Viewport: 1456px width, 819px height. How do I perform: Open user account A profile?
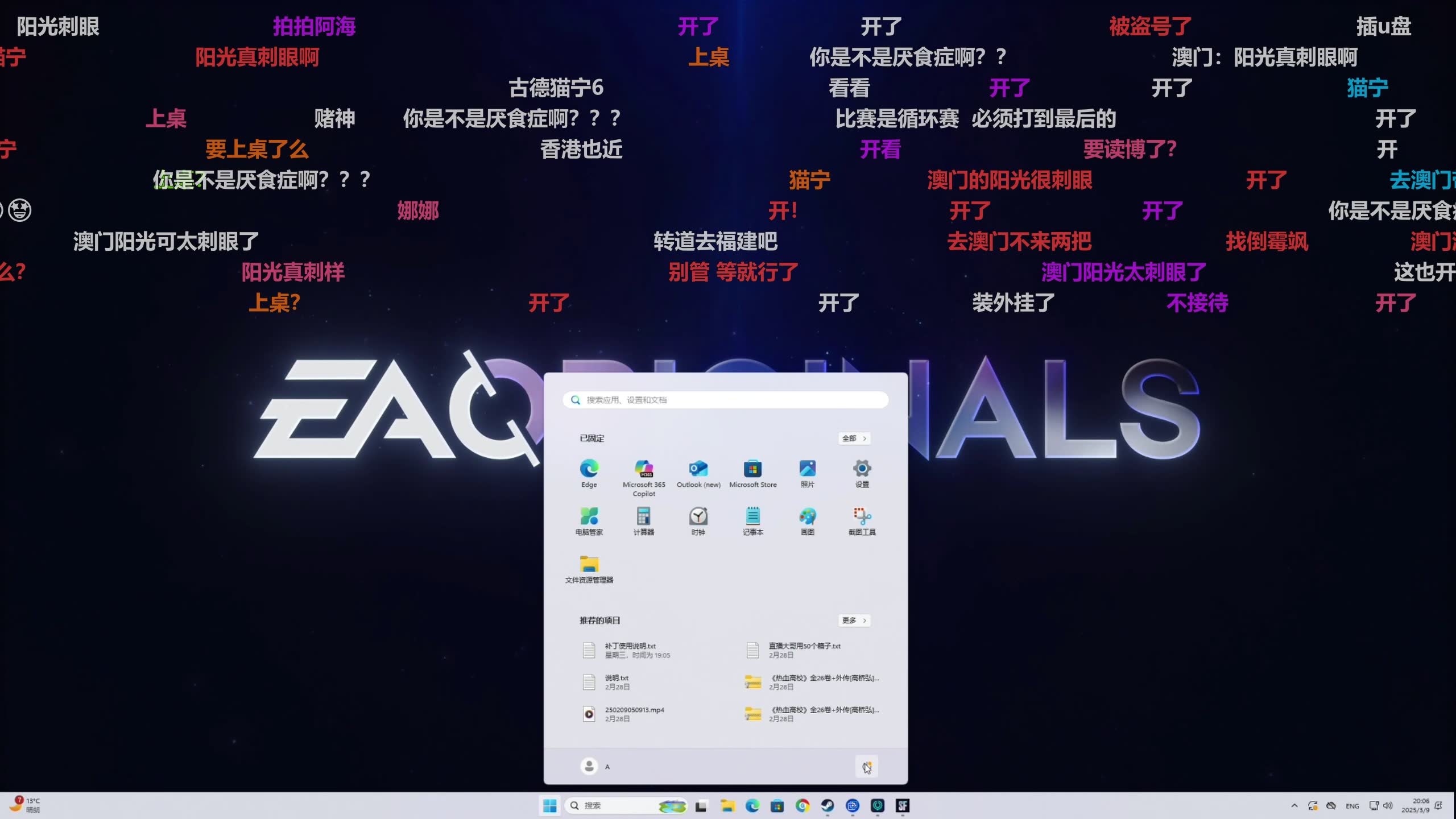[595, 766]
